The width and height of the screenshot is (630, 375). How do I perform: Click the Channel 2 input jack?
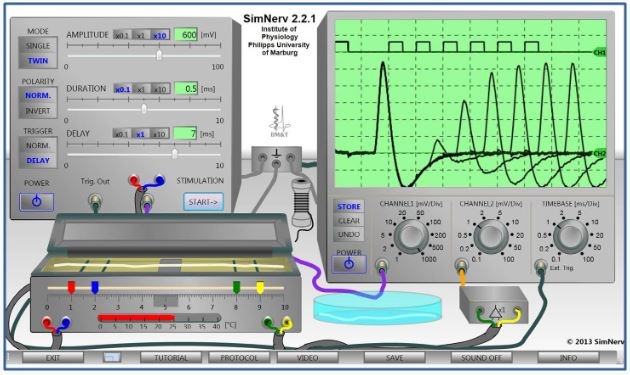[x=461, y=264]
